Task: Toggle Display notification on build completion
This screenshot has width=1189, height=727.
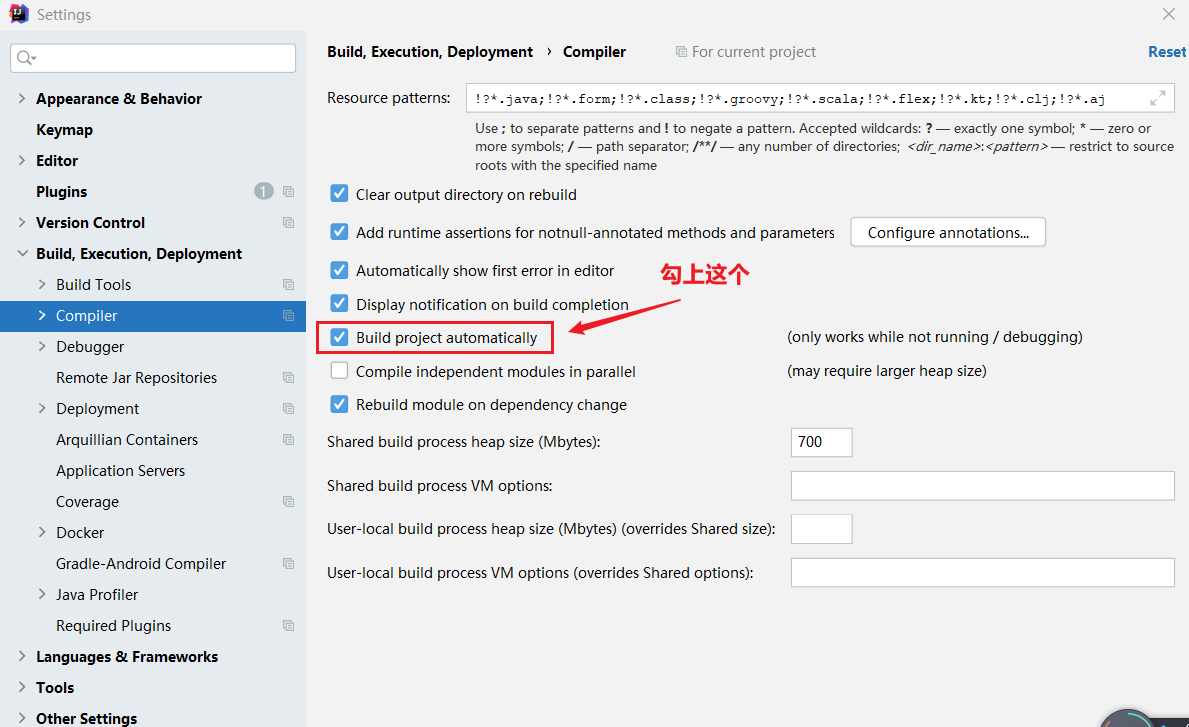Action: coord(339,304)
